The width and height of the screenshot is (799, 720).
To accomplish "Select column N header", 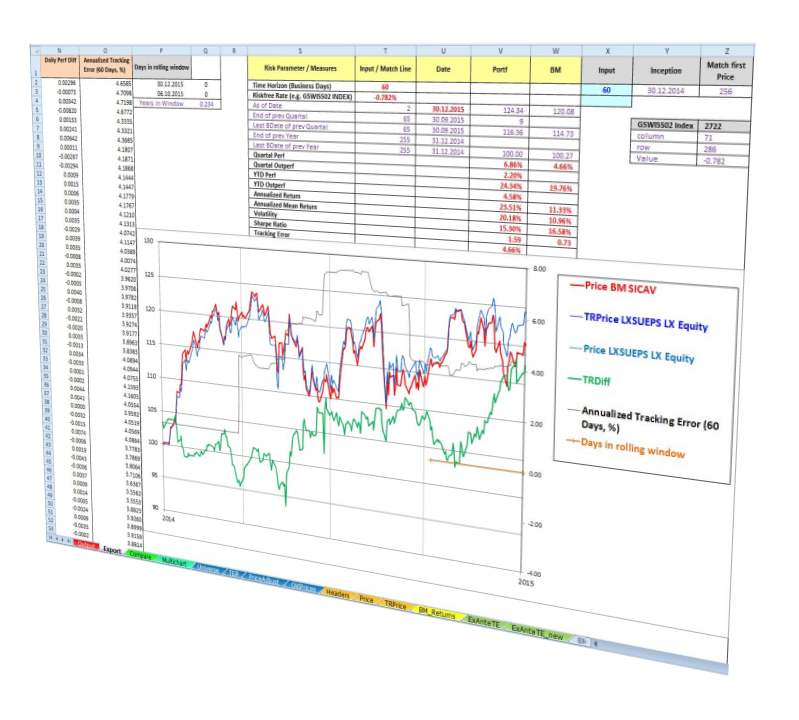I will 60,50.
